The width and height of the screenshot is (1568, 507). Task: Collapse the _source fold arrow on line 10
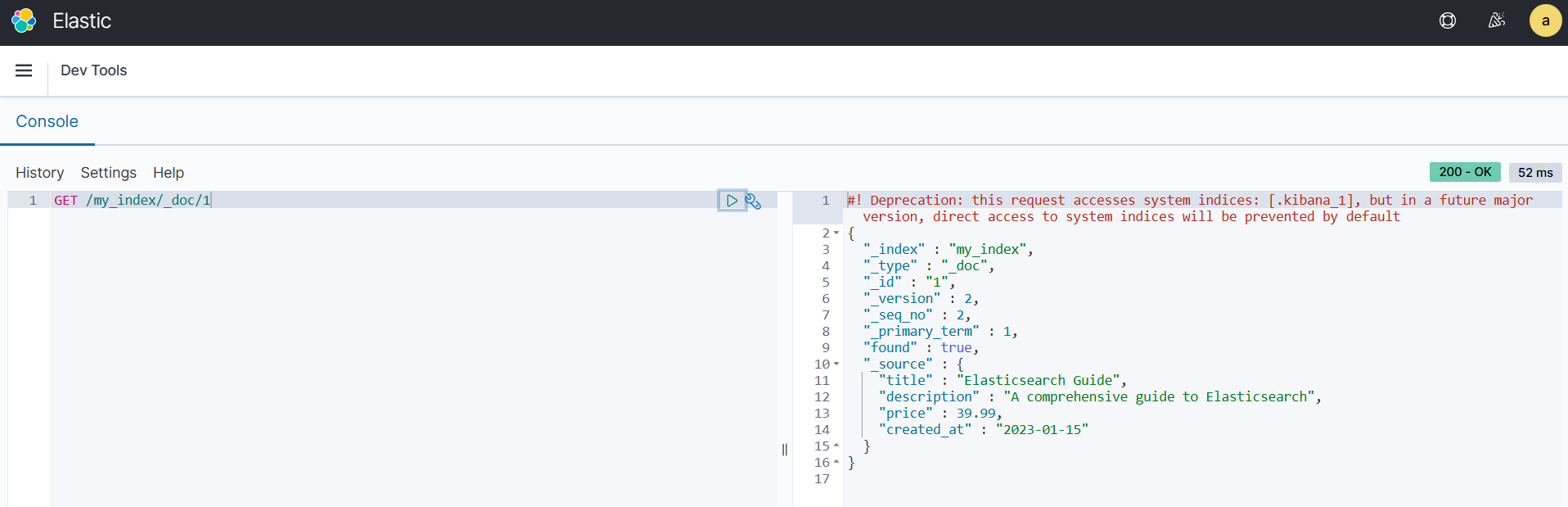pos(836,364)
